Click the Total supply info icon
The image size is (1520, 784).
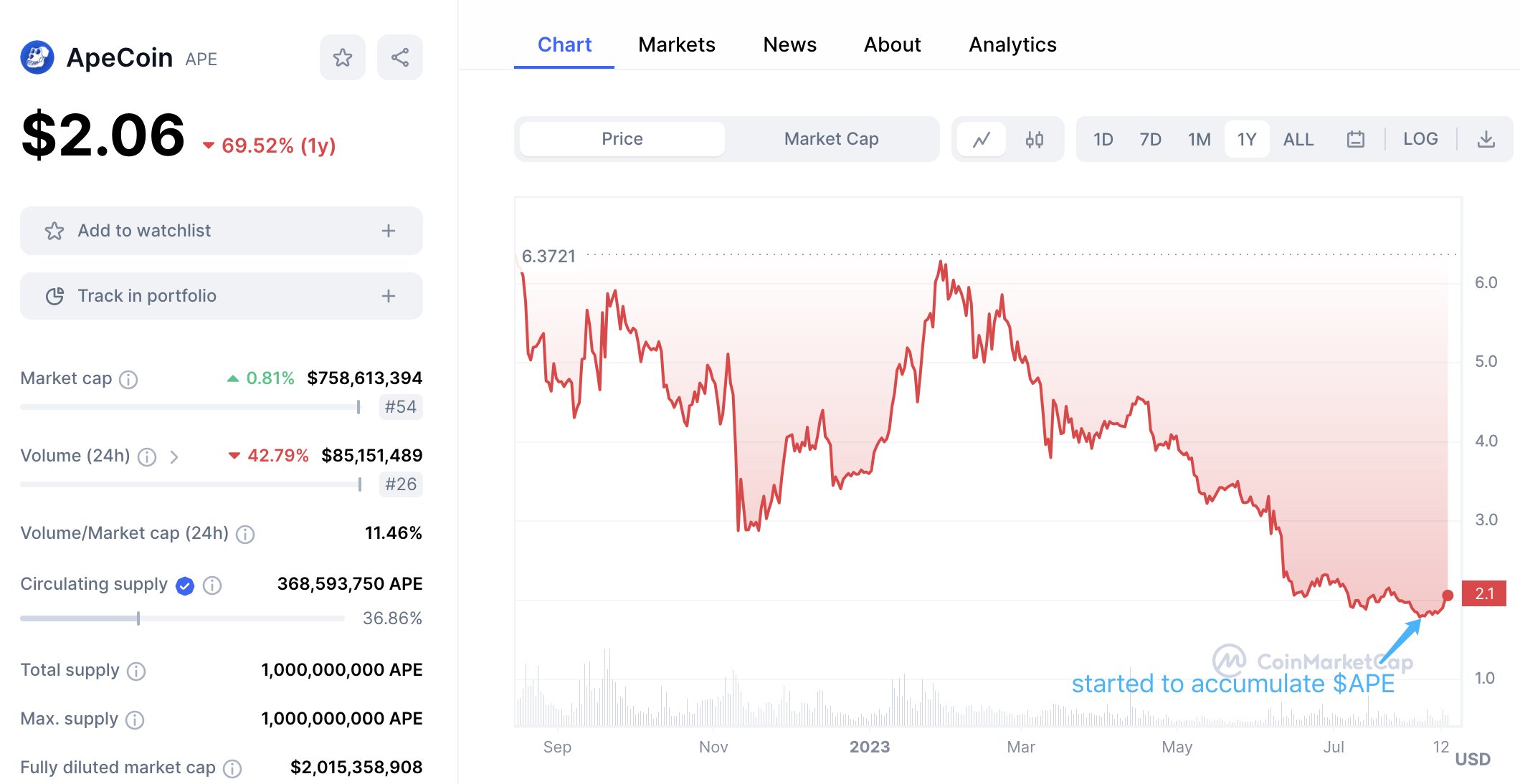tap(136, 671)
